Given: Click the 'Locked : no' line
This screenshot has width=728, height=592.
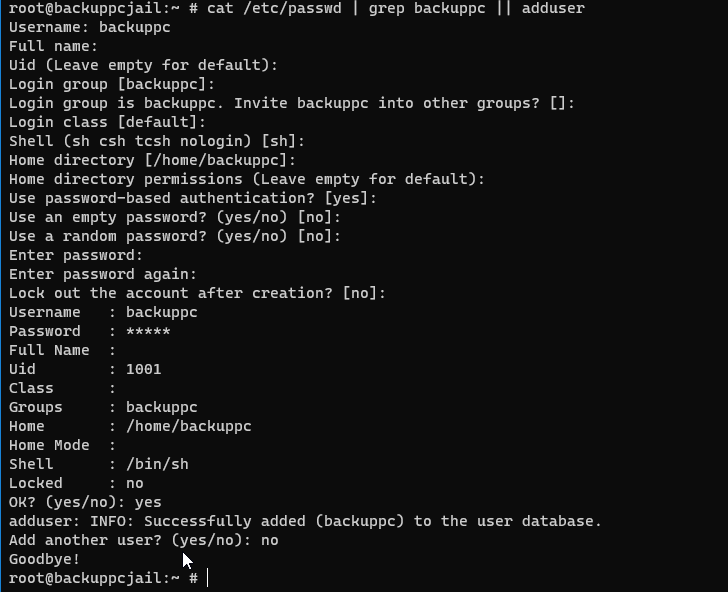Looking at the screenshot, I should (x=76, y=483).
